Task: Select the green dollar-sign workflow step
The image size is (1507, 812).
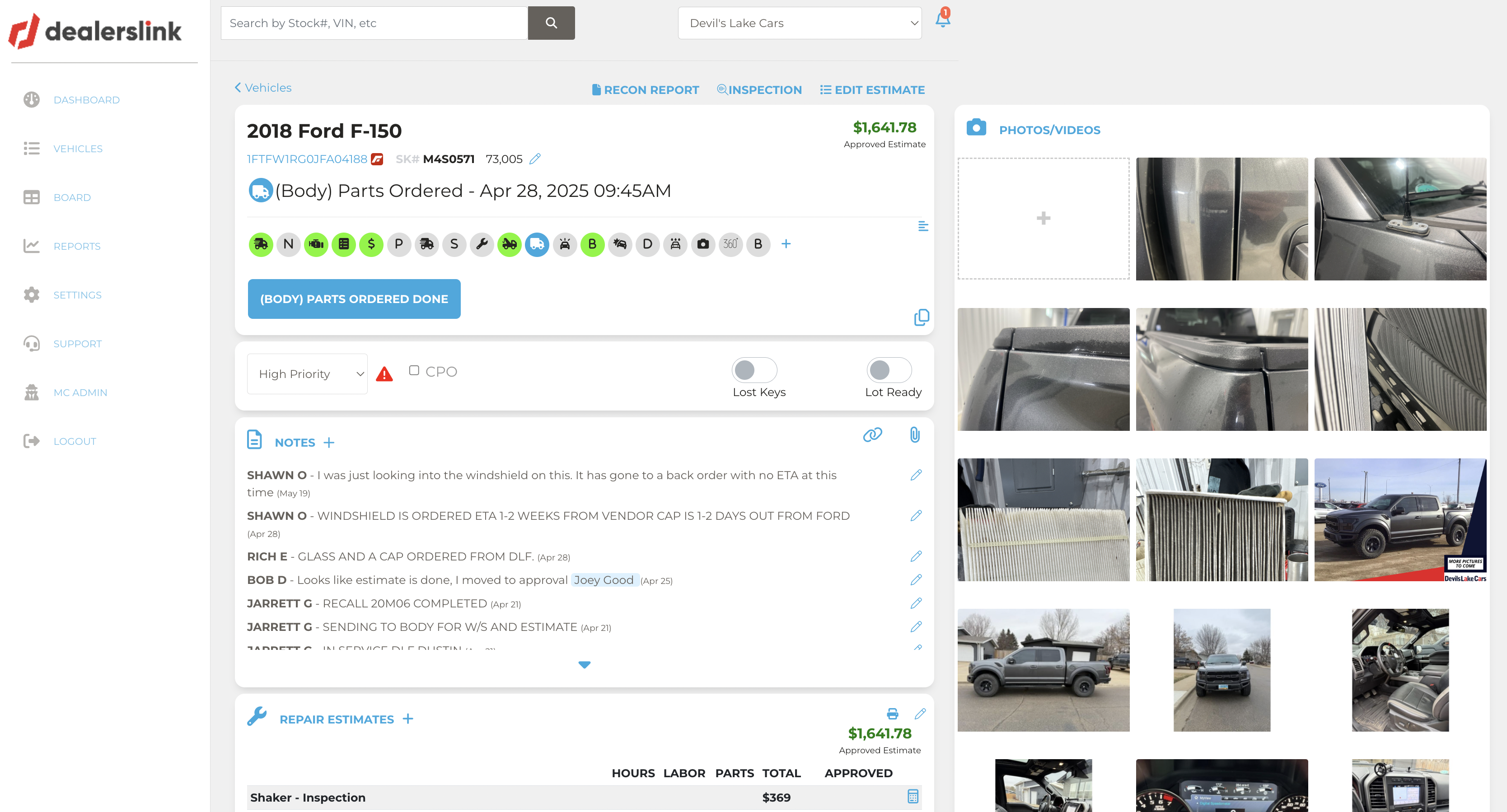Action: (371, 244)
